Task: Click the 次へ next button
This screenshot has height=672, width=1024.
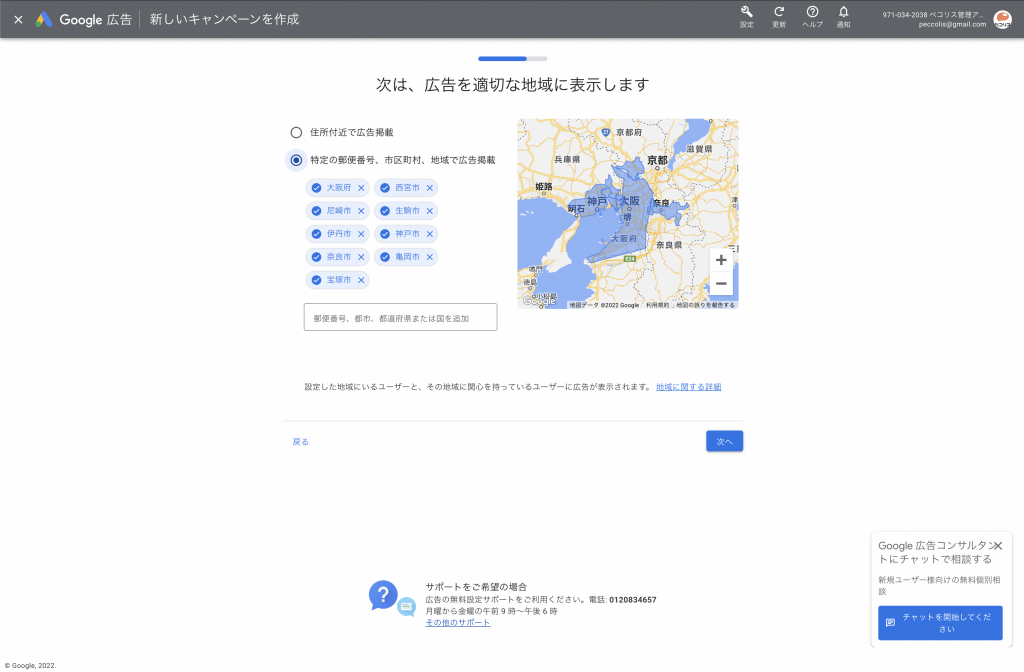Action: coord(724,441)
